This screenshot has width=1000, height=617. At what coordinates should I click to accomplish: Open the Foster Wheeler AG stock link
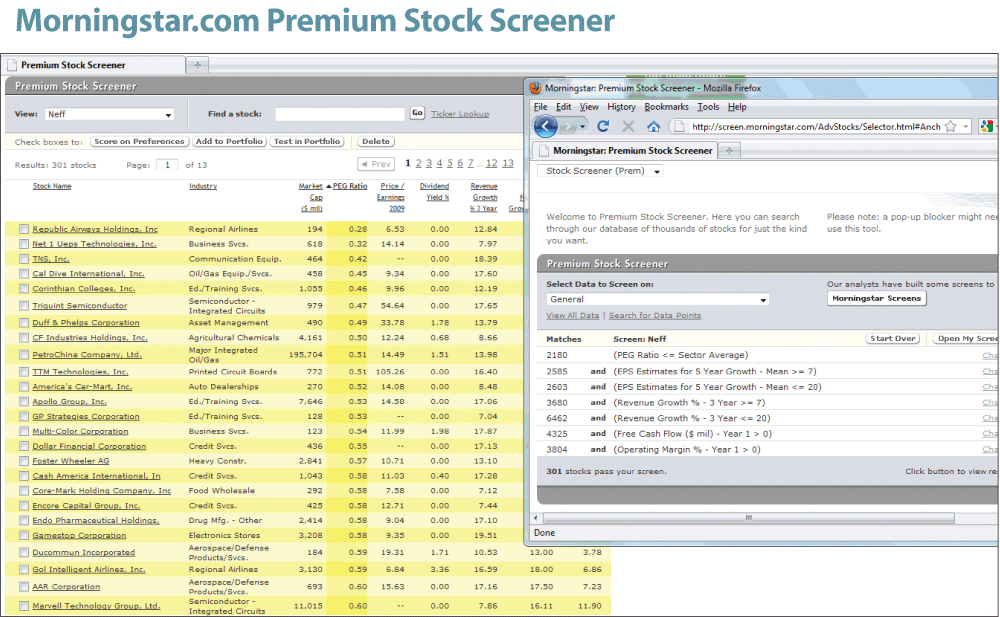(71, 461)
